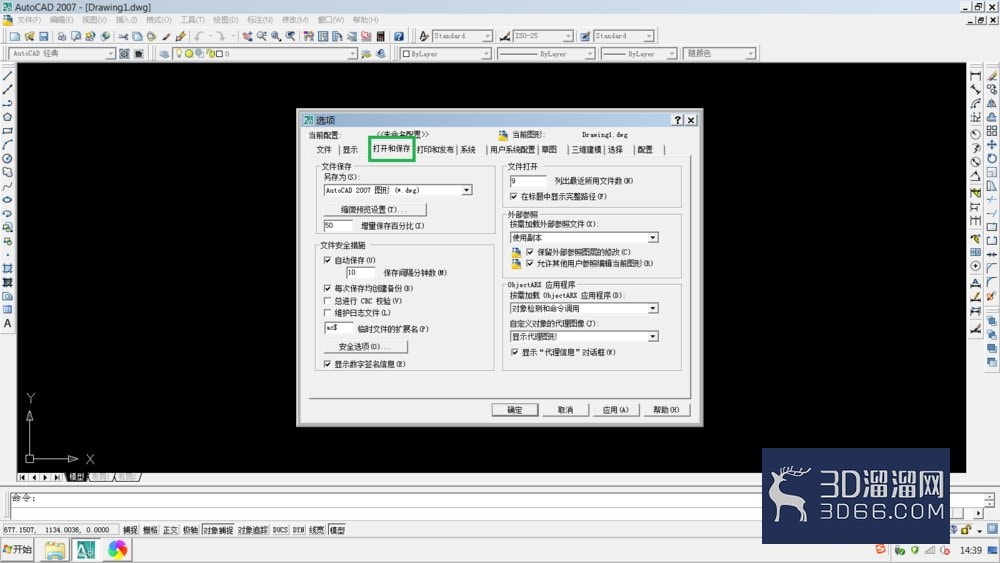Open 缩微预览设置 button
1000x563 pixels.
(375, 210)
